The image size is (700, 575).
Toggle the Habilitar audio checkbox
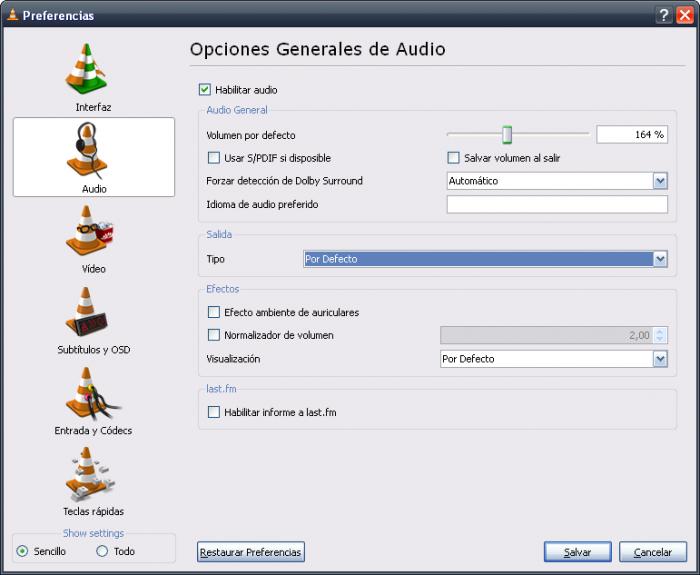[204, 90]
